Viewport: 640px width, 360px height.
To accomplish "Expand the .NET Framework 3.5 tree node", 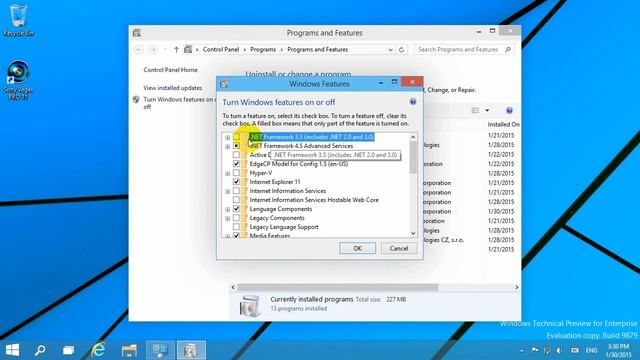I will click(x=228, y=138).
